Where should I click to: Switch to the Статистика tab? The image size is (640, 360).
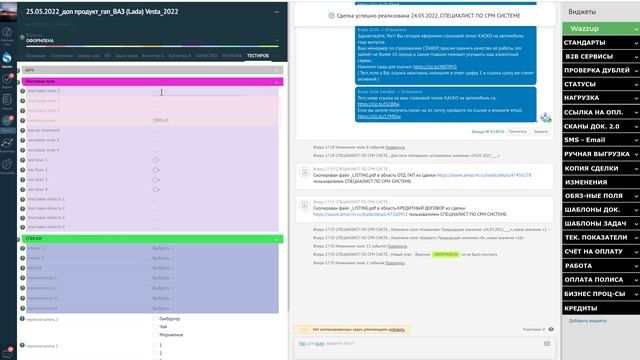62,56
